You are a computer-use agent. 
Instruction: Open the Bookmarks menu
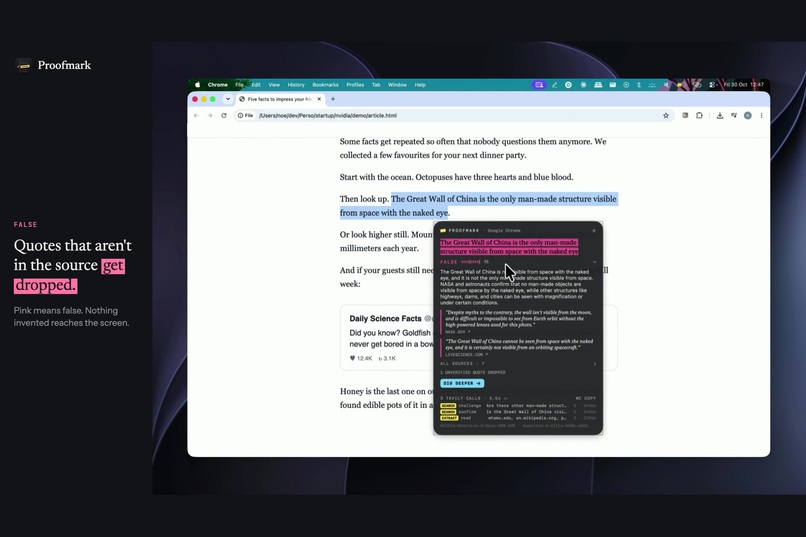pos(325,85)
